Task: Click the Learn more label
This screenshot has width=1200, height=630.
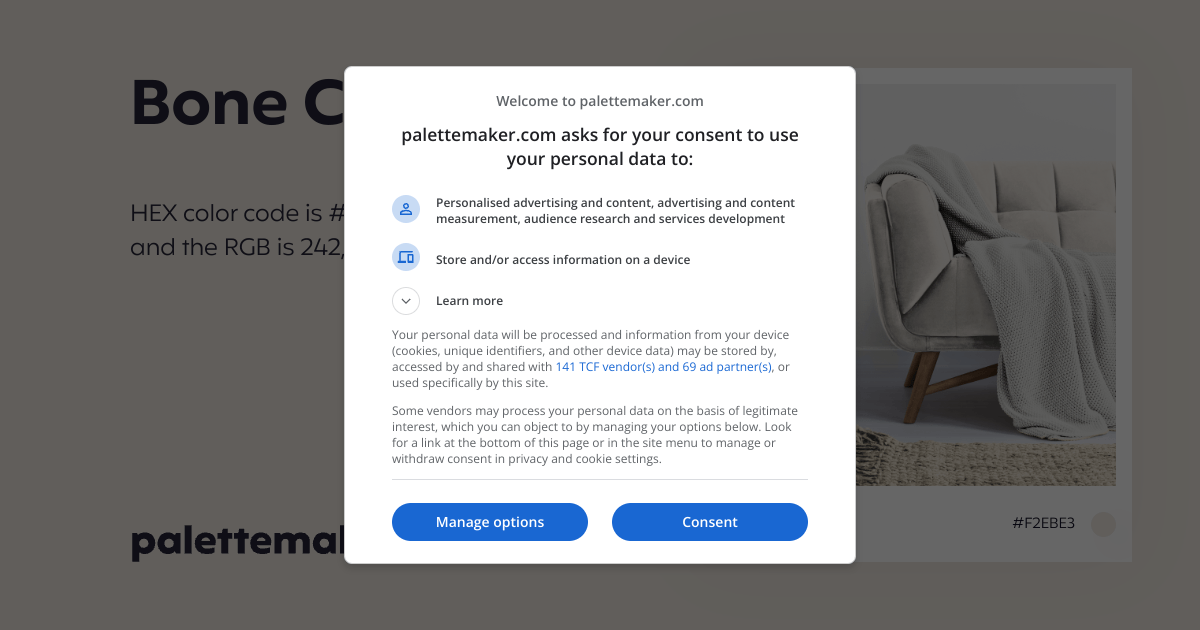Action: (469, 301)
